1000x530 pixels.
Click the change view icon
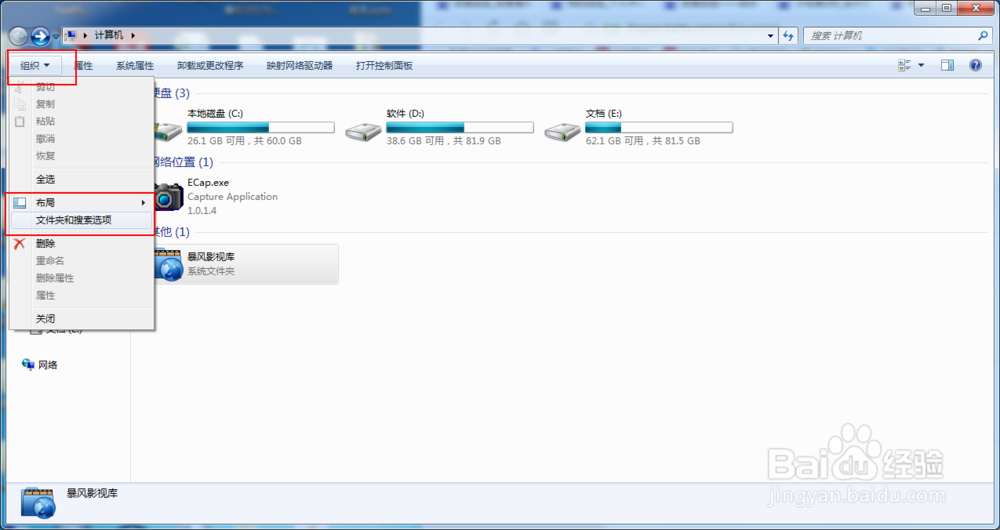pyautogui.click(x=904, y=65)
